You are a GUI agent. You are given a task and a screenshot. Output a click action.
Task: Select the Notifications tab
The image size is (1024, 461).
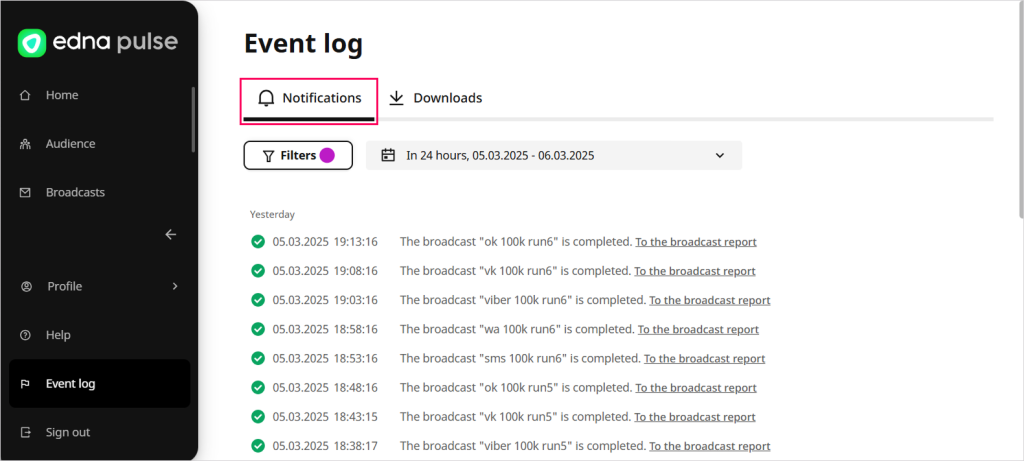pos(309,98)
